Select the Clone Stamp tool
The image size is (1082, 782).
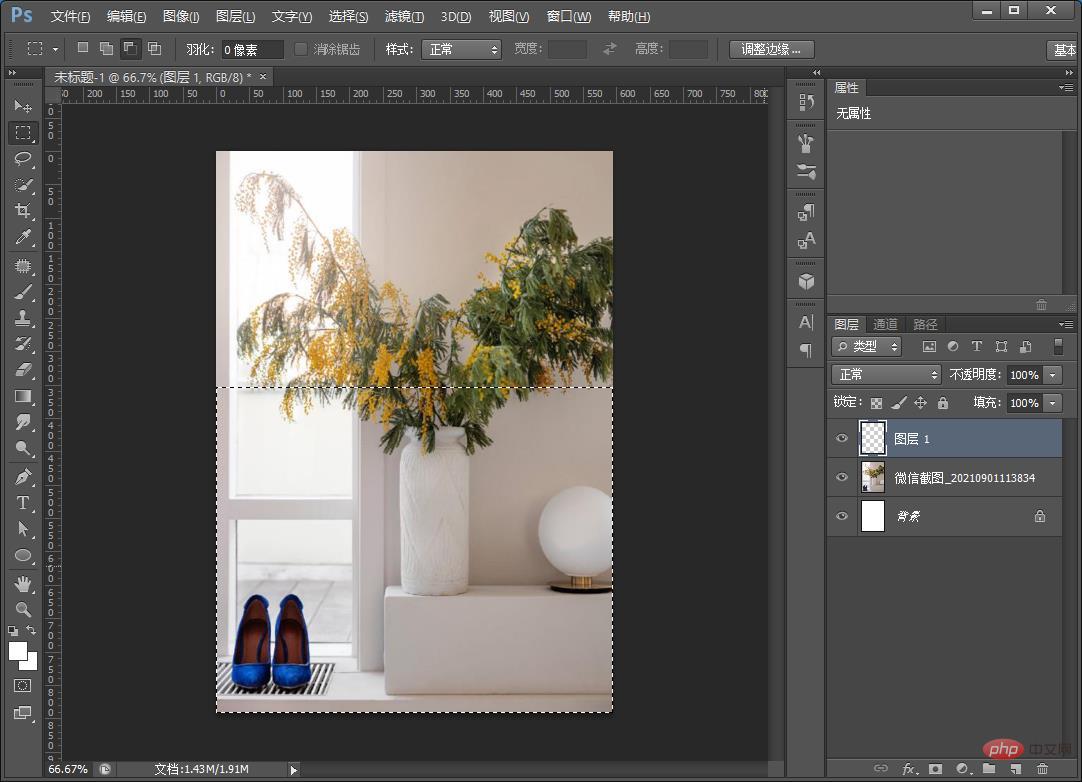[23, 318]
